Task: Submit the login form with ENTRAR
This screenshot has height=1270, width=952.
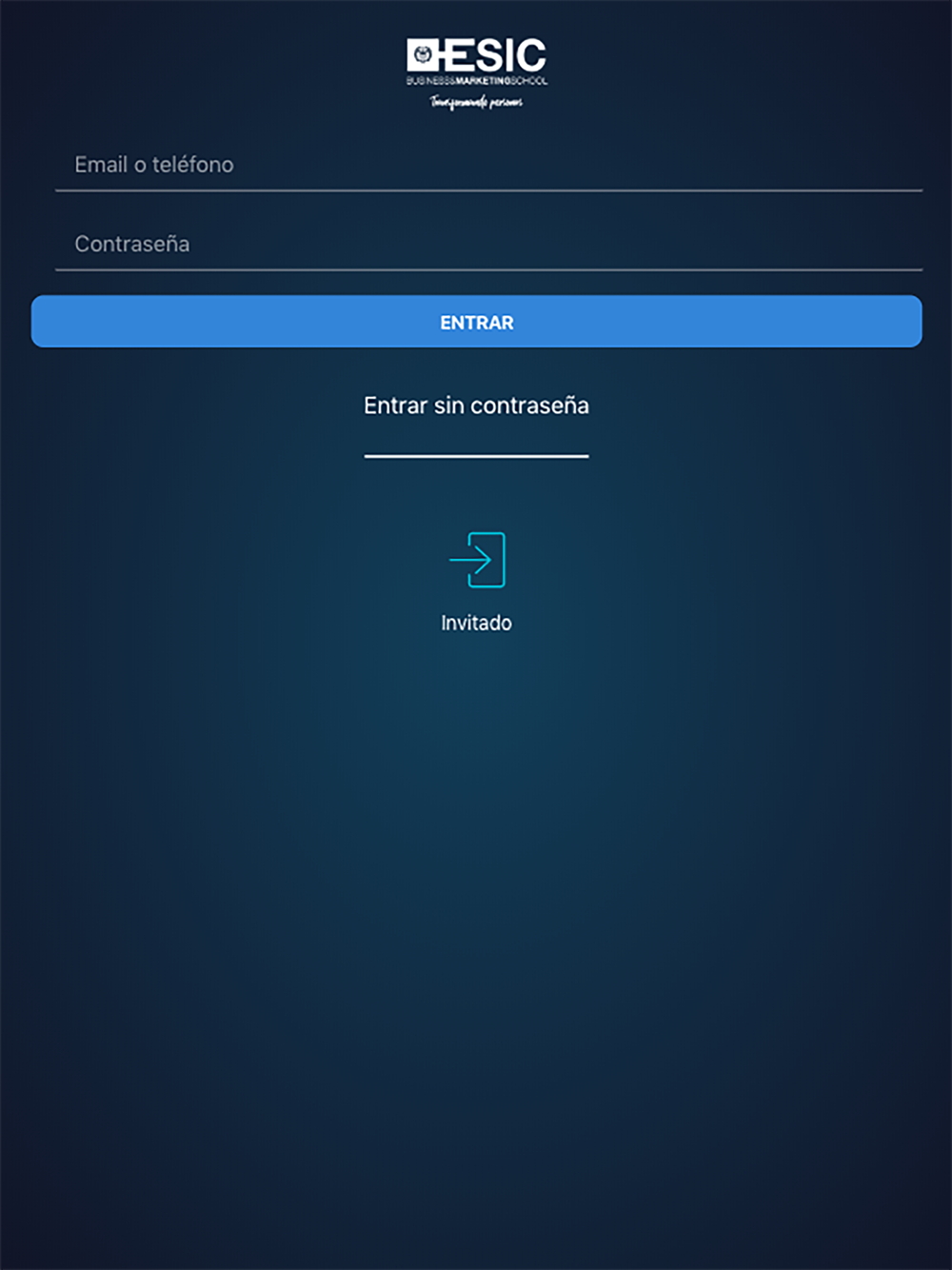Action: 477,322
